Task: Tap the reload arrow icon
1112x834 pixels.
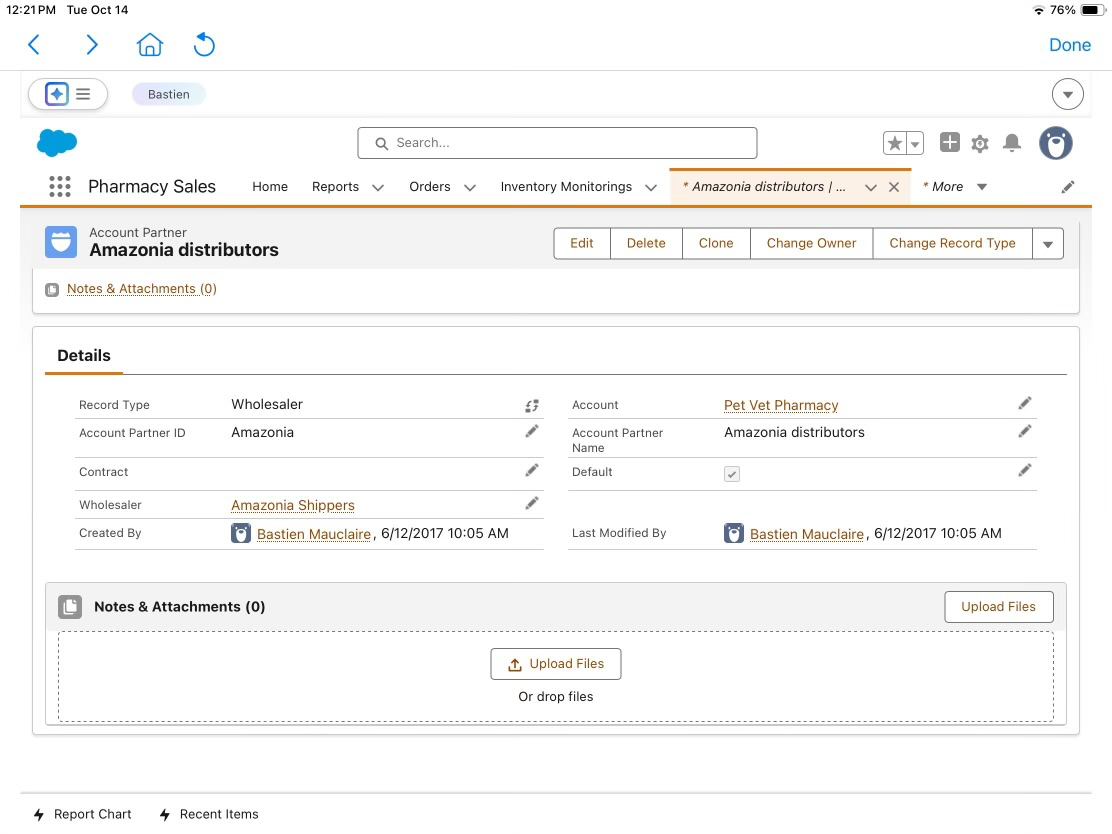Action: [x=204, y=45]
